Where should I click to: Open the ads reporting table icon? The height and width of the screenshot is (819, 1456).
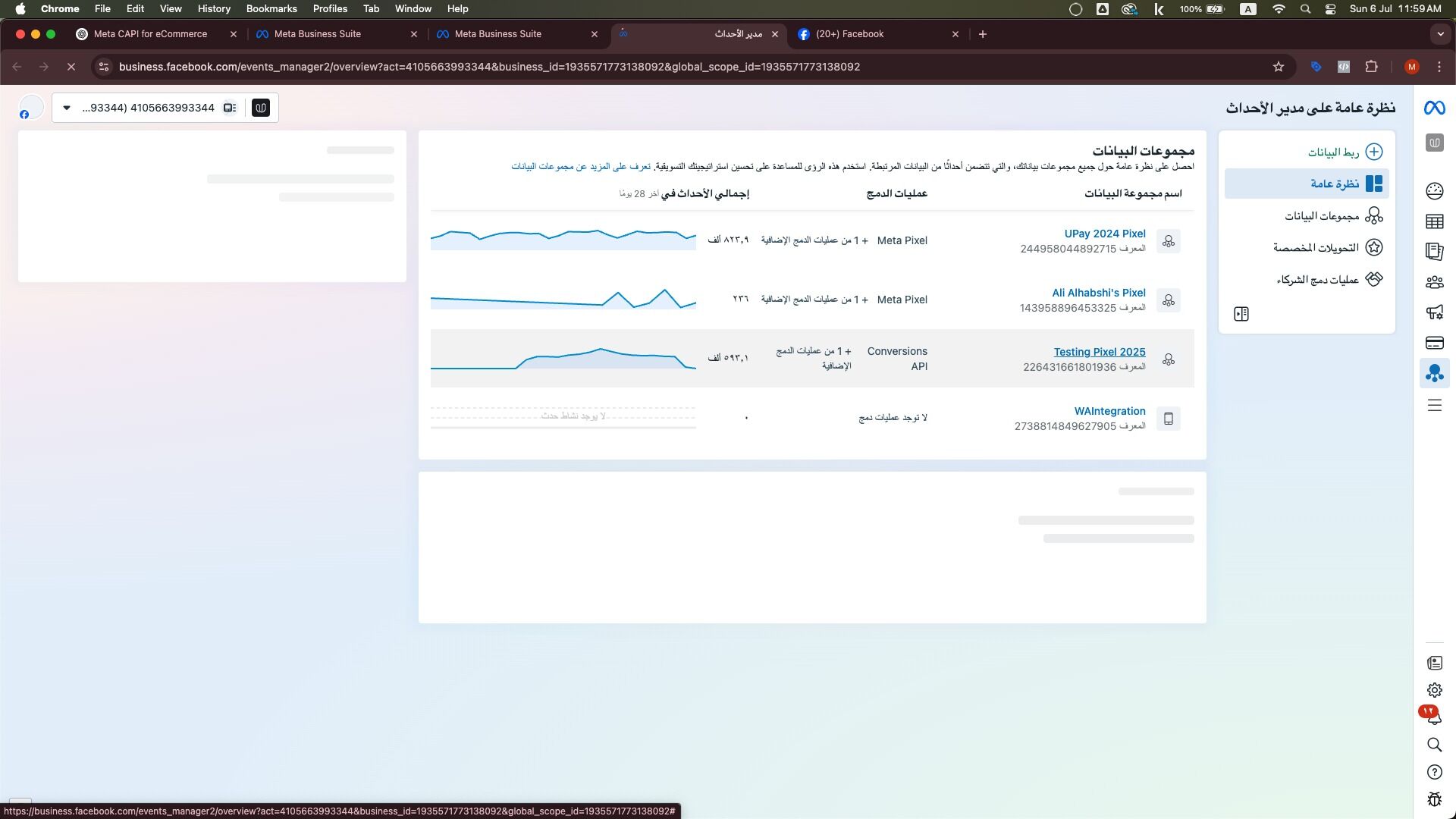point(1434,221)
